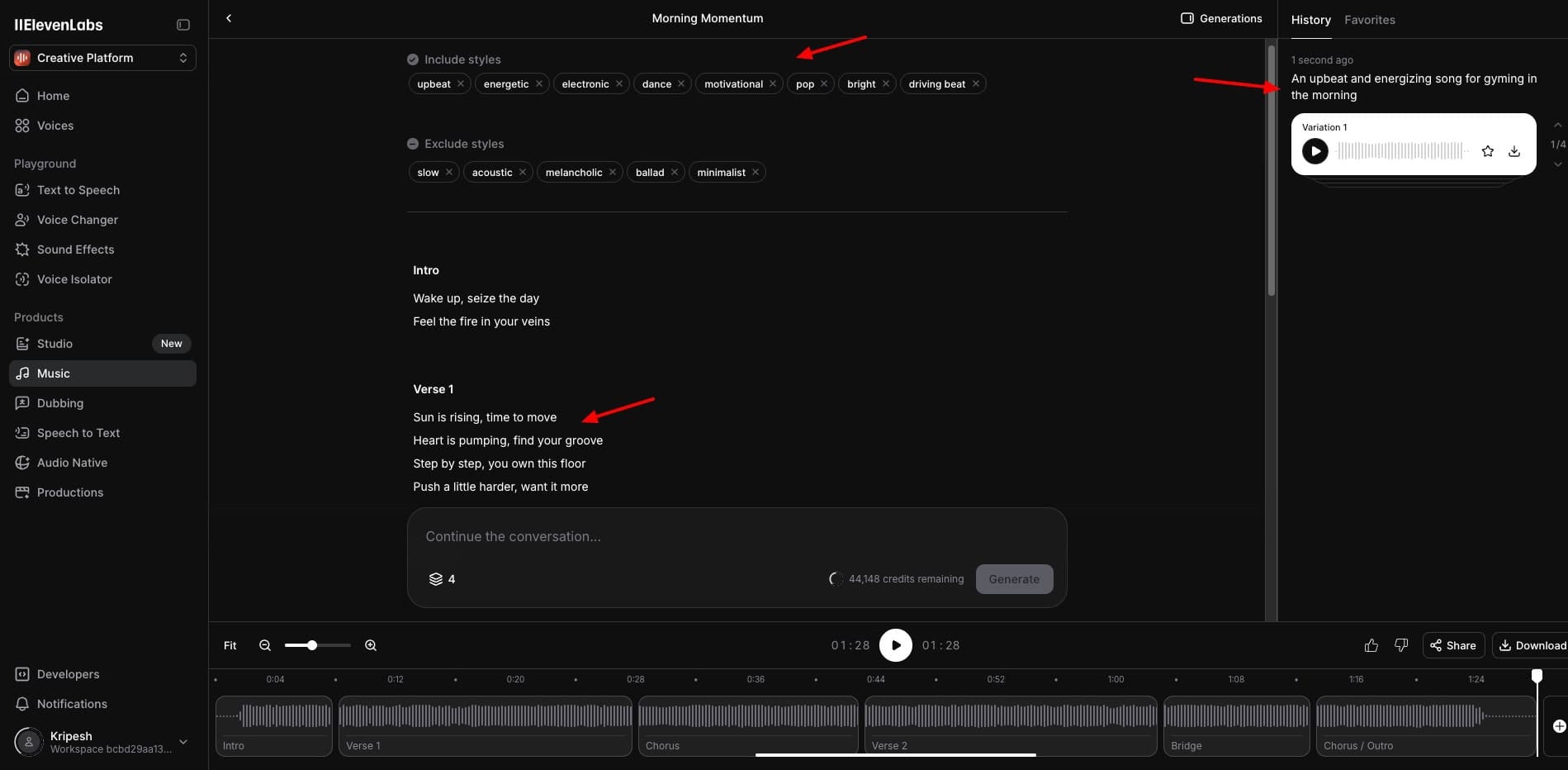The height and width of the screenshot is (770, 1568).
Task: Zoom in the timeline with the magnifier
Action: (371, 645)
